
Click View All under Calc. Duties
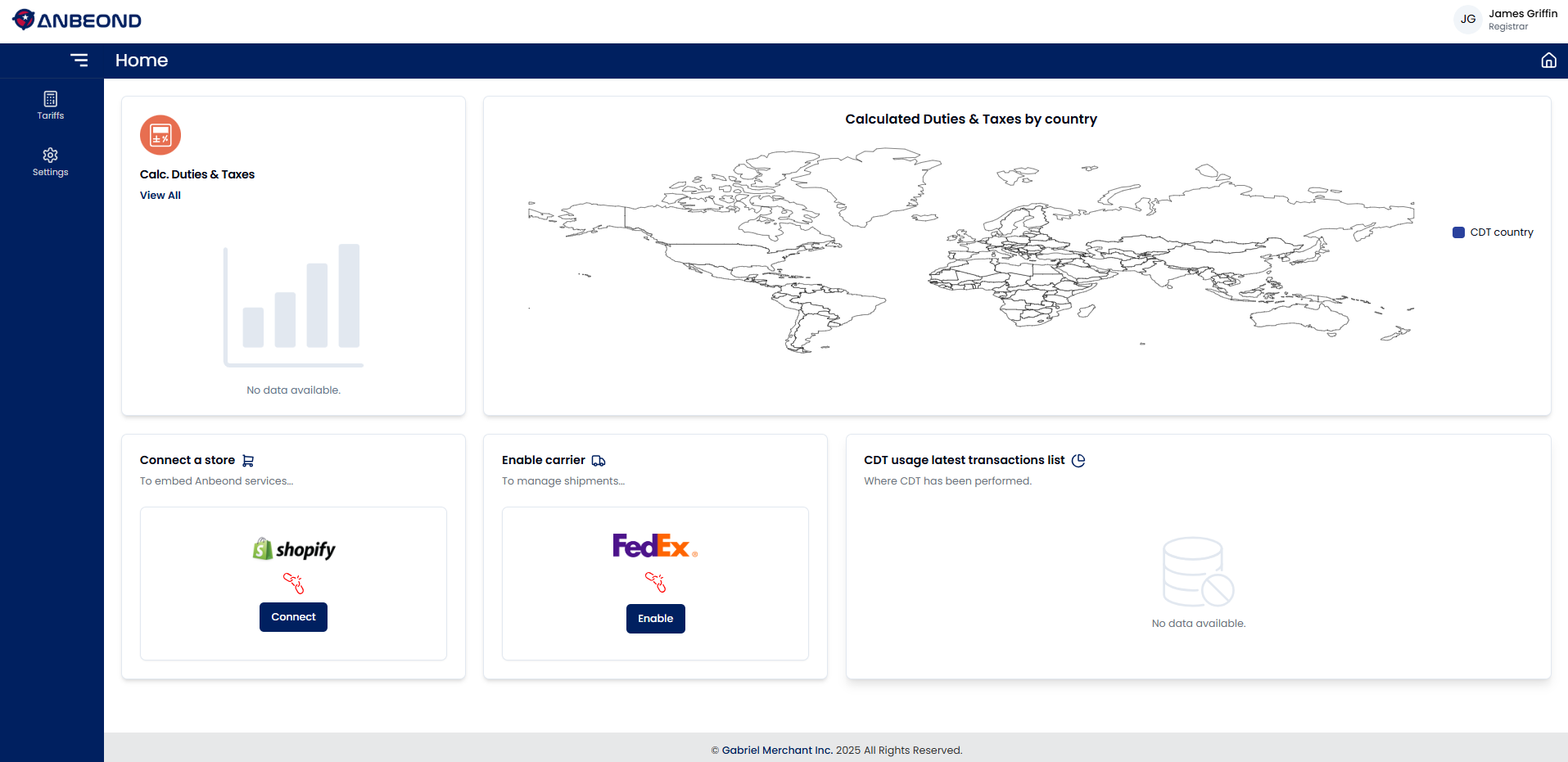point(160,196)
